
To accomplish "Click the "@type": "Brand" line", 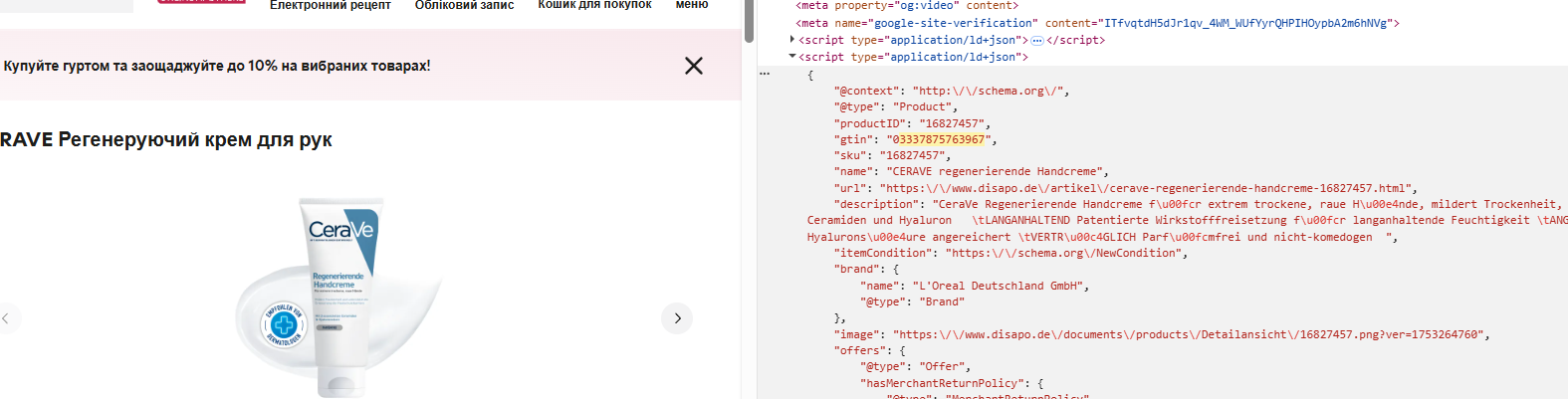I will 913,301.
